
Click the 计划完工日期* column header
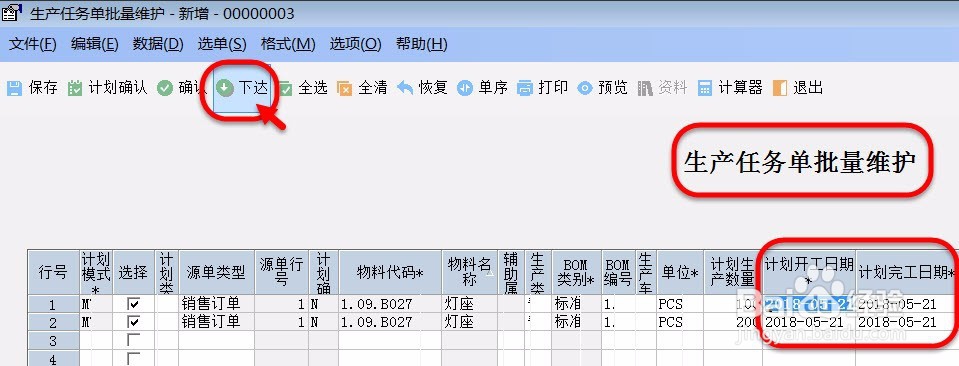tap(906, 272)
